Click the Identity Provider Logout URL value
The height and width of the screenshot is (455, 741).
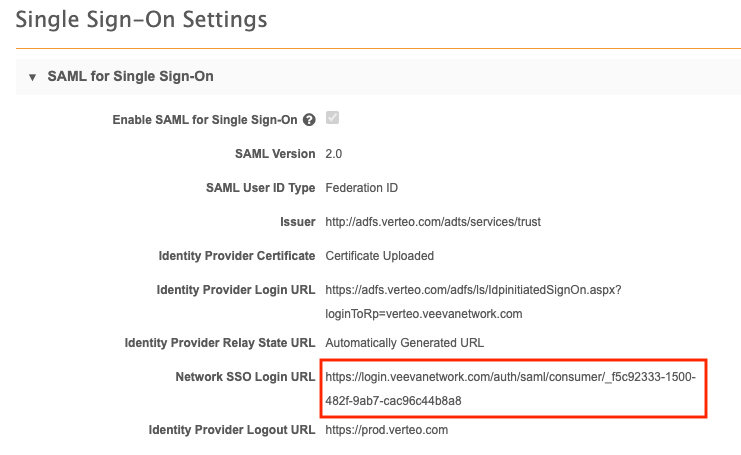387,430
